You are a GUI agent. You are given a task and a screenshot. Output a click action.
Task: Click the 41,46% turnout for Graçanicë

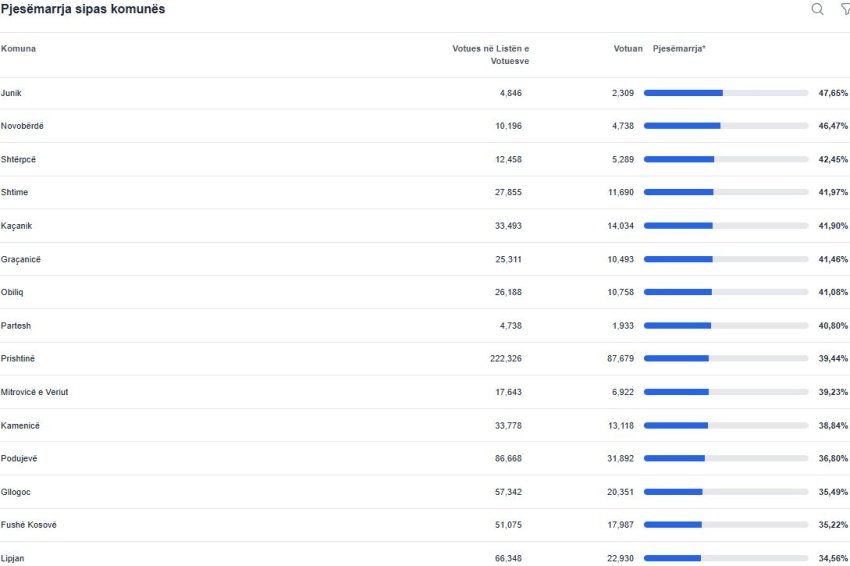pos(832,259)
